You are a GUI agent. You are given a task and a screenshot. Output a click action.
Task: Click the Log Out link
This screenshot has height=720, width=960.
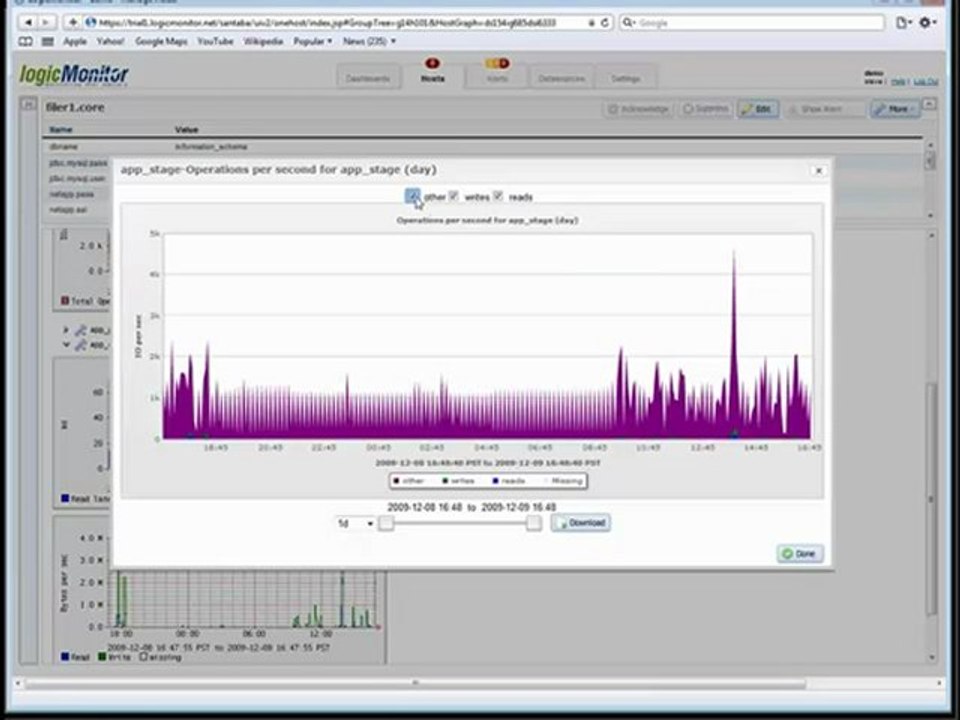click(926, 81)
